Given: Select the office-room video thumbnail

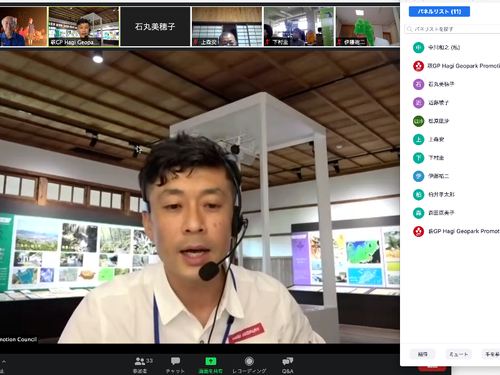Looking at the screenshot, I should coord(299,26).
